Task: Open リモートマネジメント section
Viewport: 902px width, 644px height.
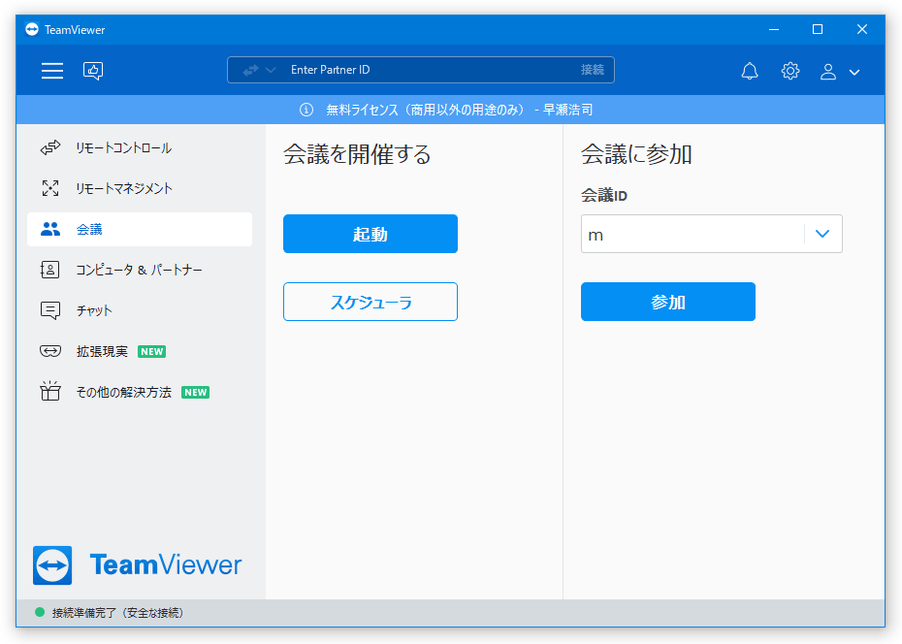Action: tap(139, 188)
